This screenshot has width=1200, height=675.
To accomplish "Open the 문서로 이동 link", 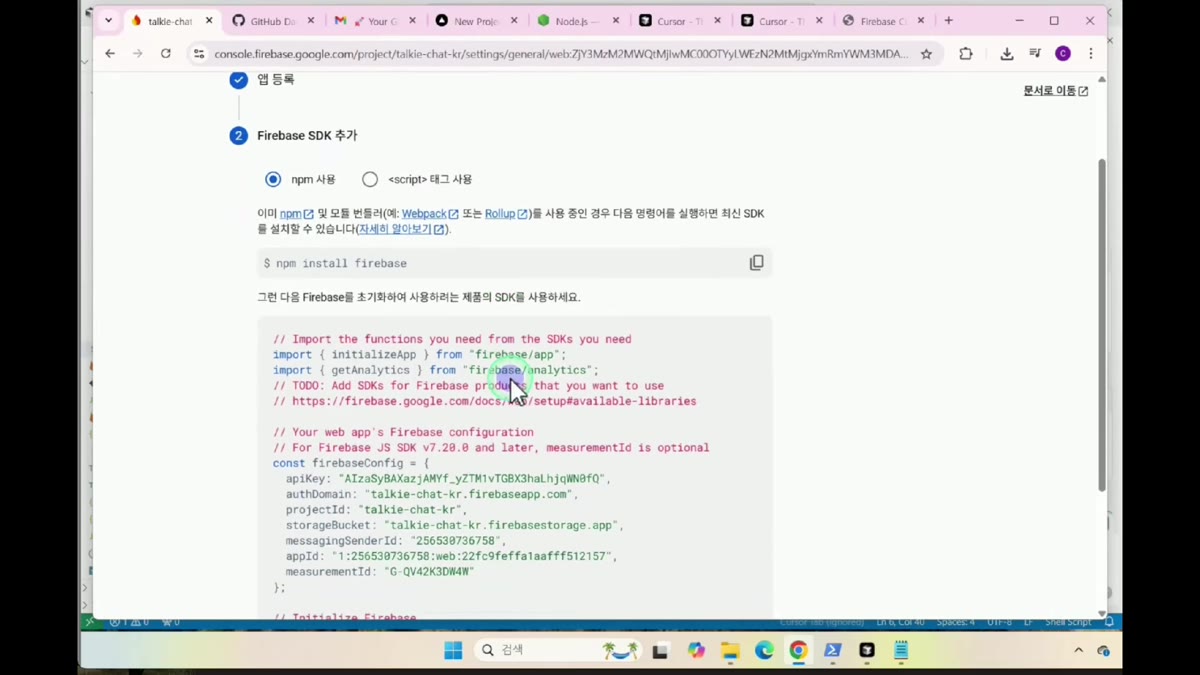I will 1055,91.
